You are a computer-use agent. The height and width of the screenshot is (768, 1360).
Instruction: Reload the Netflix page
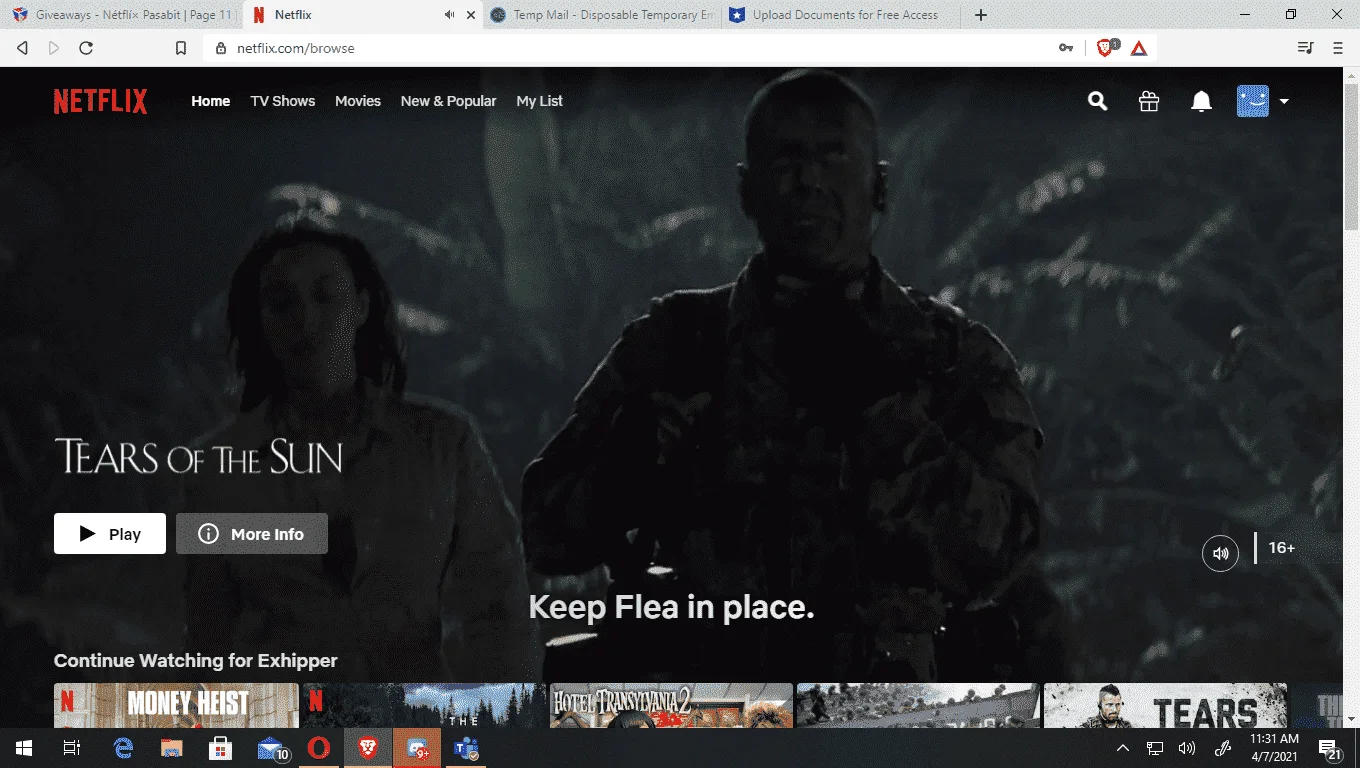(86, 48)
